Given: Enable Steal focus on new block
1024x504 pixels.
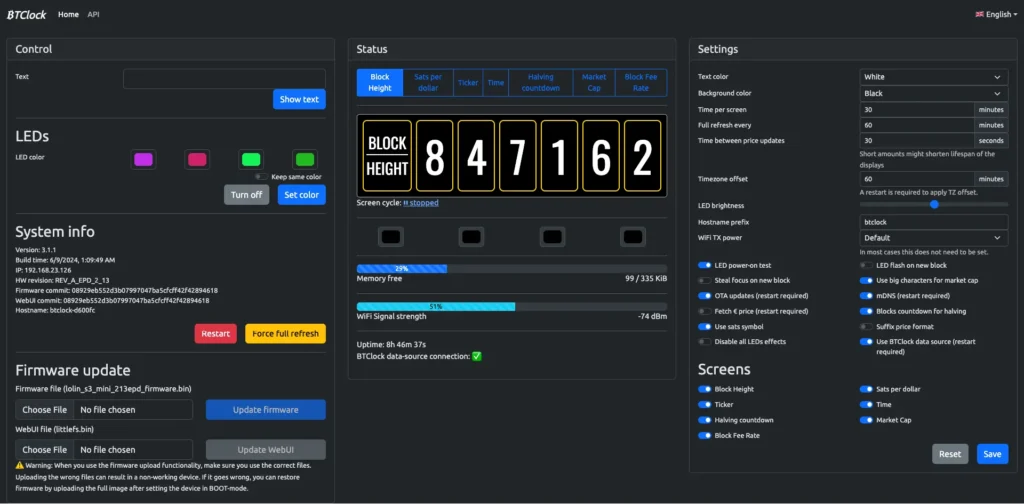Looking at the screenshot, I should 705,280.
